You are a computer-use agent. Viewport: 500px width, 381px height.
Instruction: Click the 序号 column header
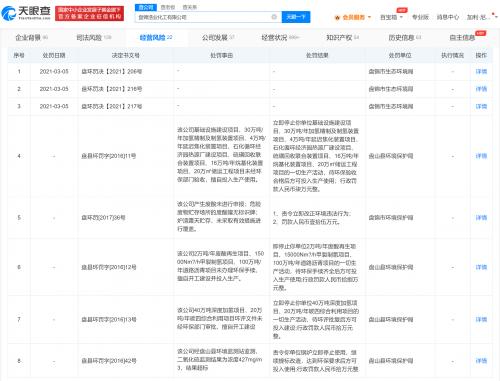19,55
